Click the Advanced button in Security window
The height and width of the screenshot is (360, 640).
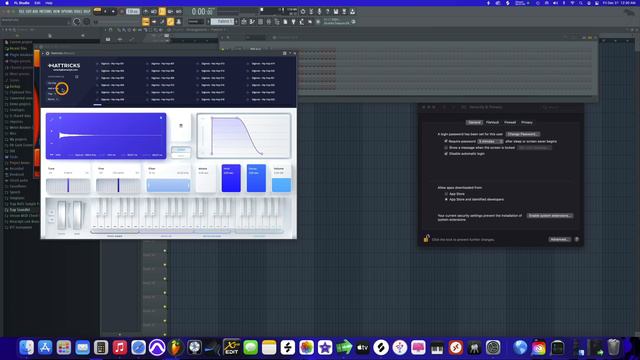click(x=559, y=239)
